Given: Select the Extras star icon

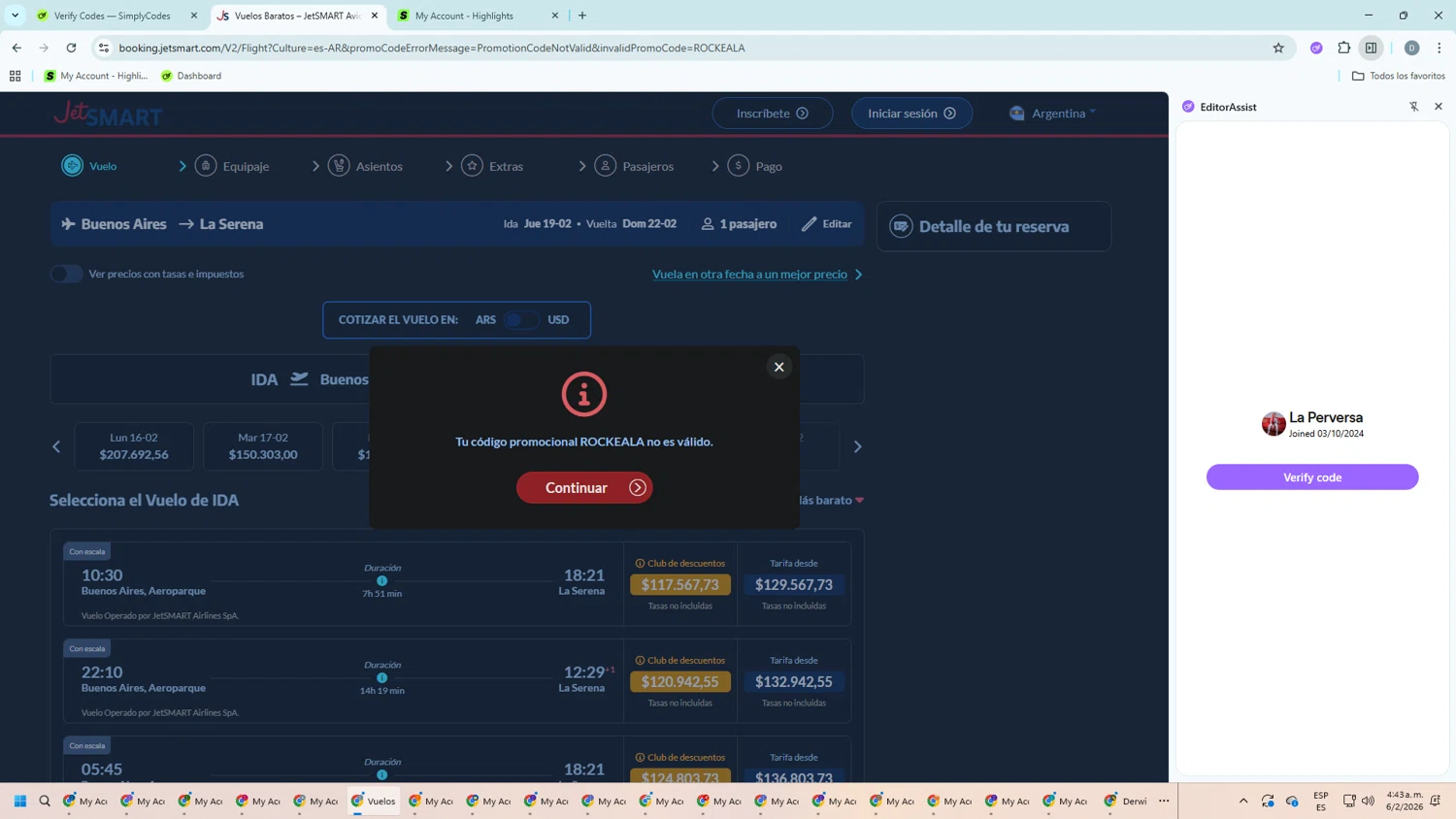Looking at the screenshot, I should [473, 166].
